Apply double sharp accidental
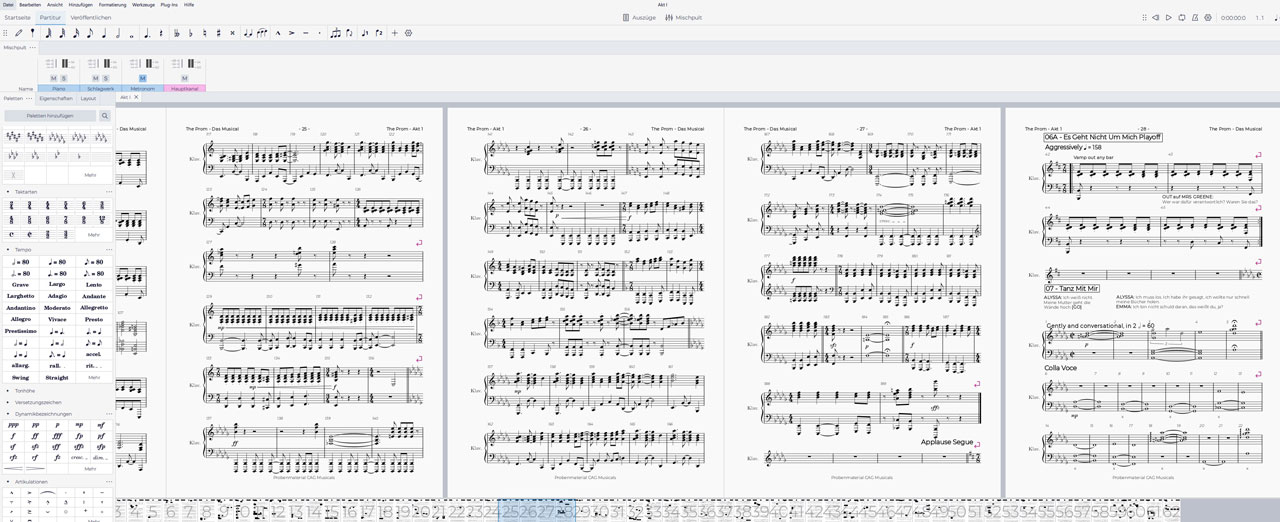The width and height of the screenshot is (1280, 522). (x=232, y=33)
